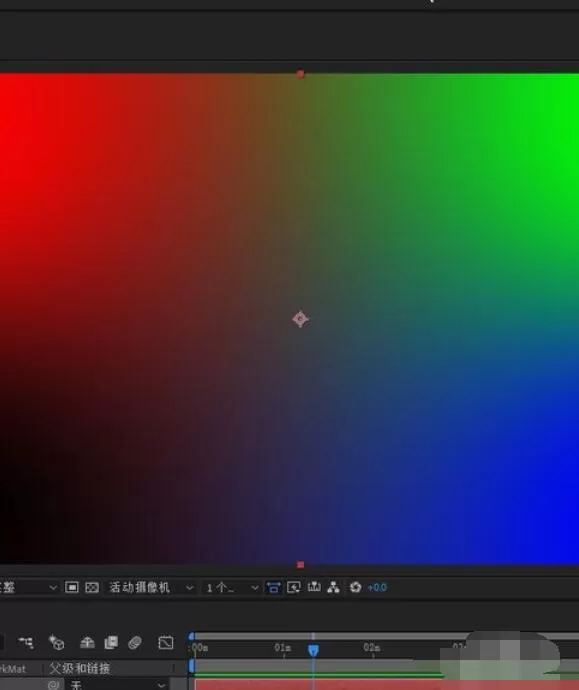This screenshot has width=579, height=690.
Task: Open the graph editor icon
Action: [165, 642]
